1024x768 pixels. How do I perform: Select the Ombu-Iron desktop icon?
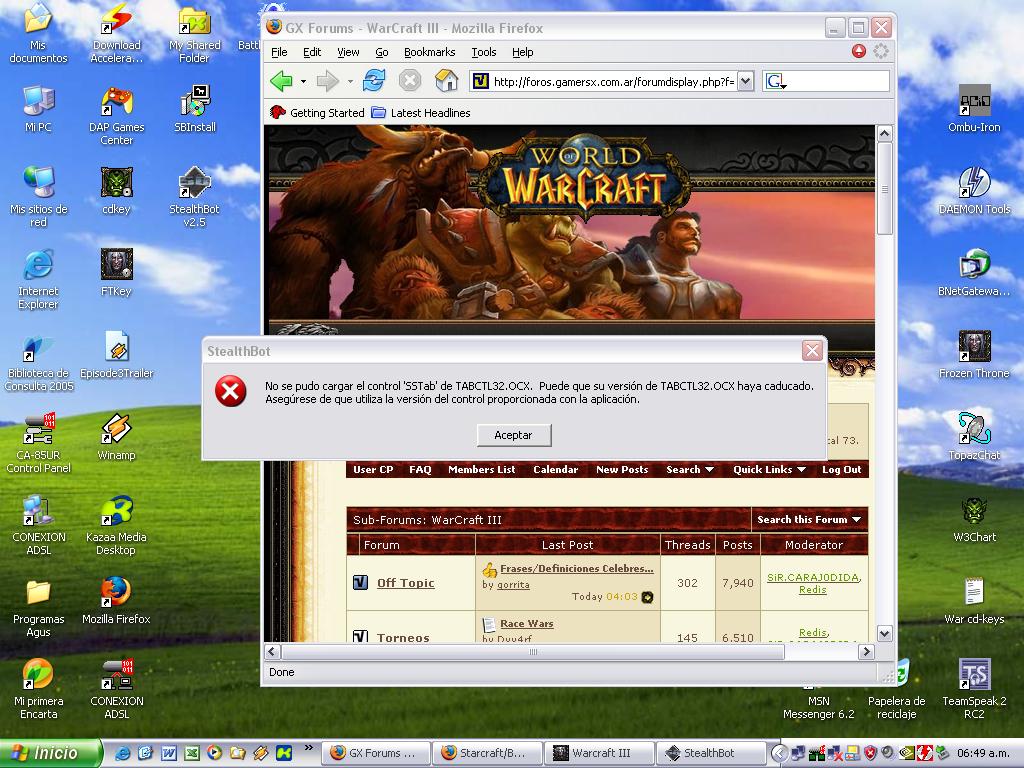(974, 108)
